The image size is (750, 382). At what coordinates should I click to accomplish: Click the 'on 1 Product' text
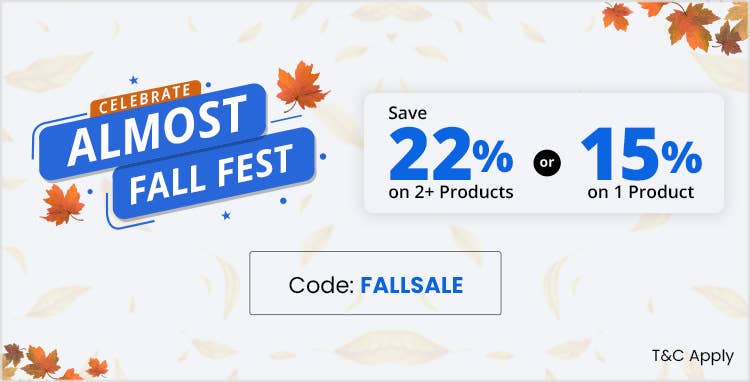point(640,192)
